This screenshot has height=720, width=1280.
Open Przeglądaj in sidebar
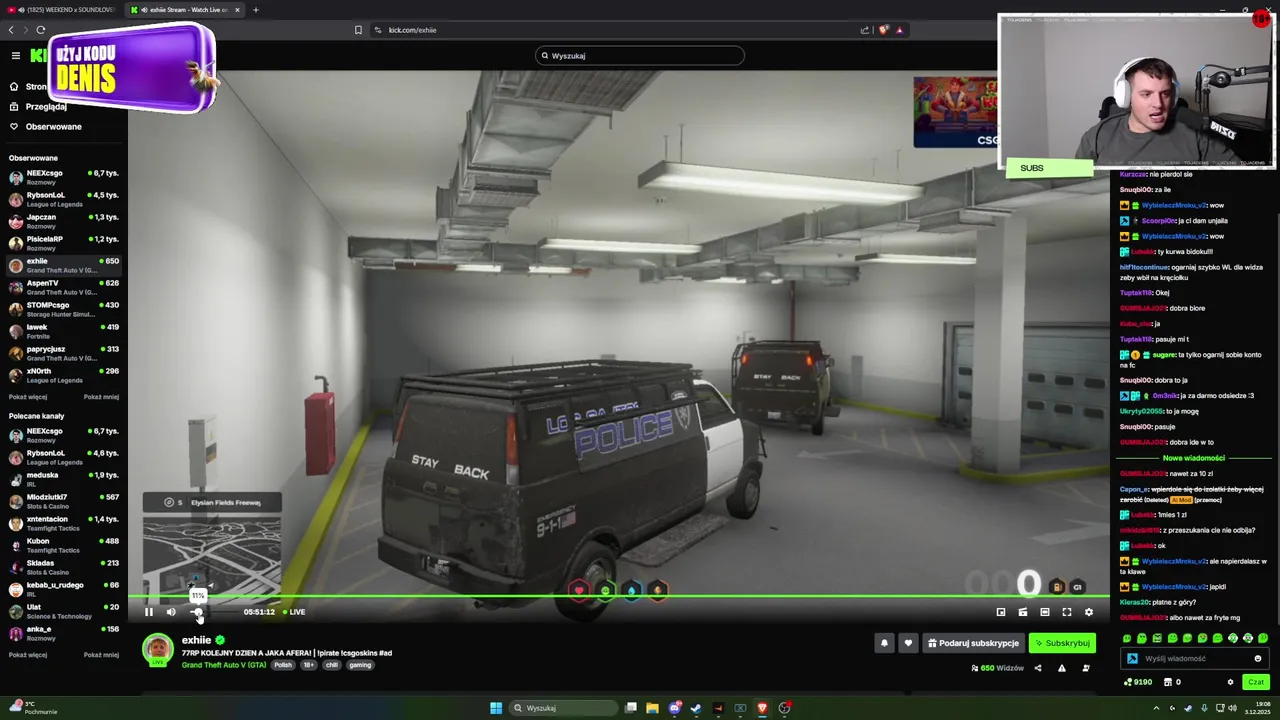coord(46,106)
